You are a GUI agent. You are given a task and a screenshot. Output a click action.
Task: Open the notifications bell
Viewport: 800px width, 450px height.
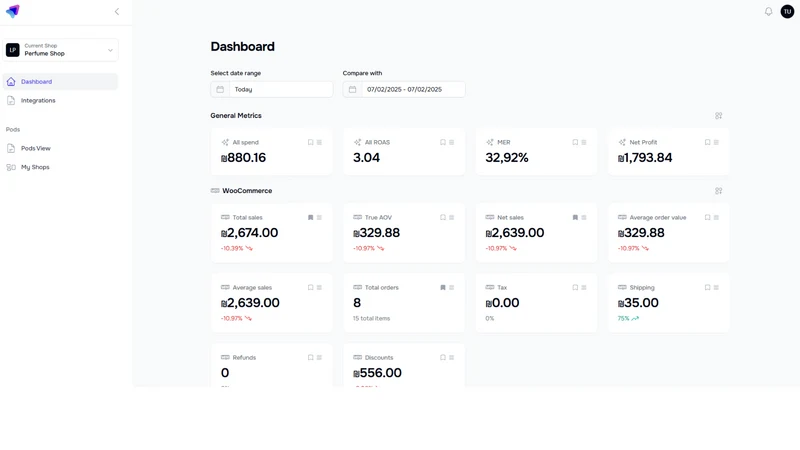pos(768,11)
